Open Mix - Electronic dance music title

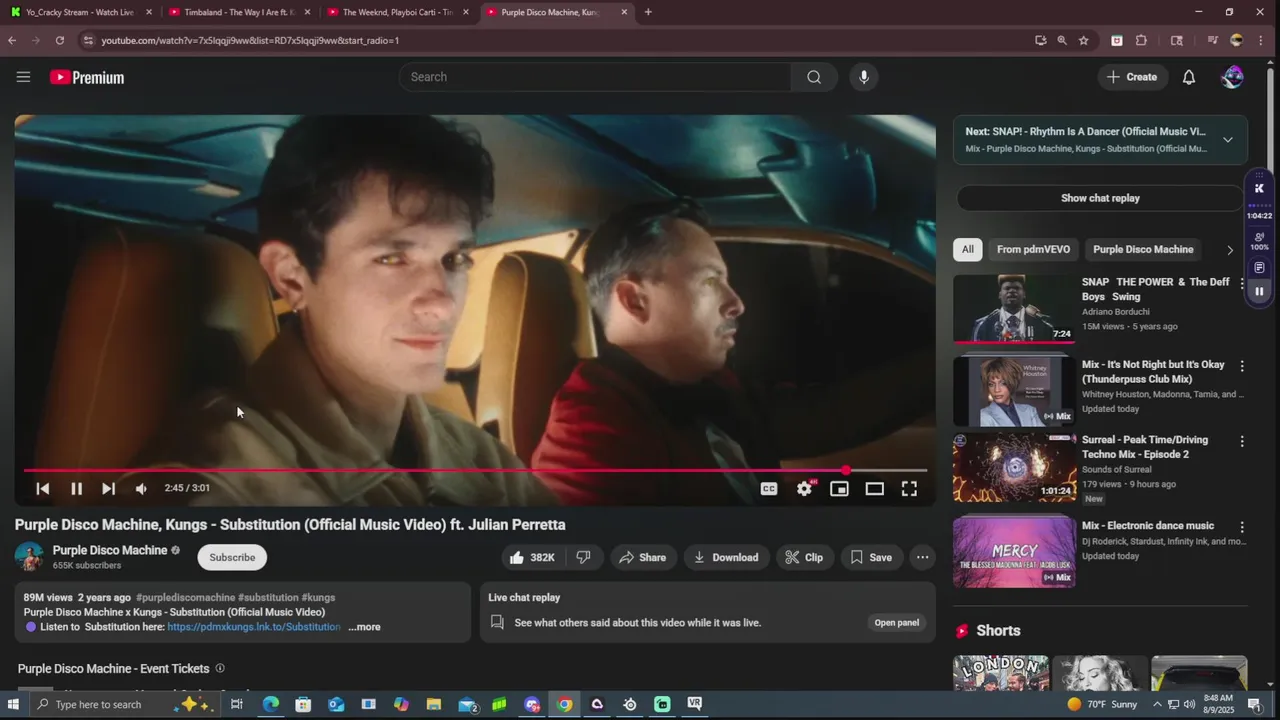pos(1148,526)
